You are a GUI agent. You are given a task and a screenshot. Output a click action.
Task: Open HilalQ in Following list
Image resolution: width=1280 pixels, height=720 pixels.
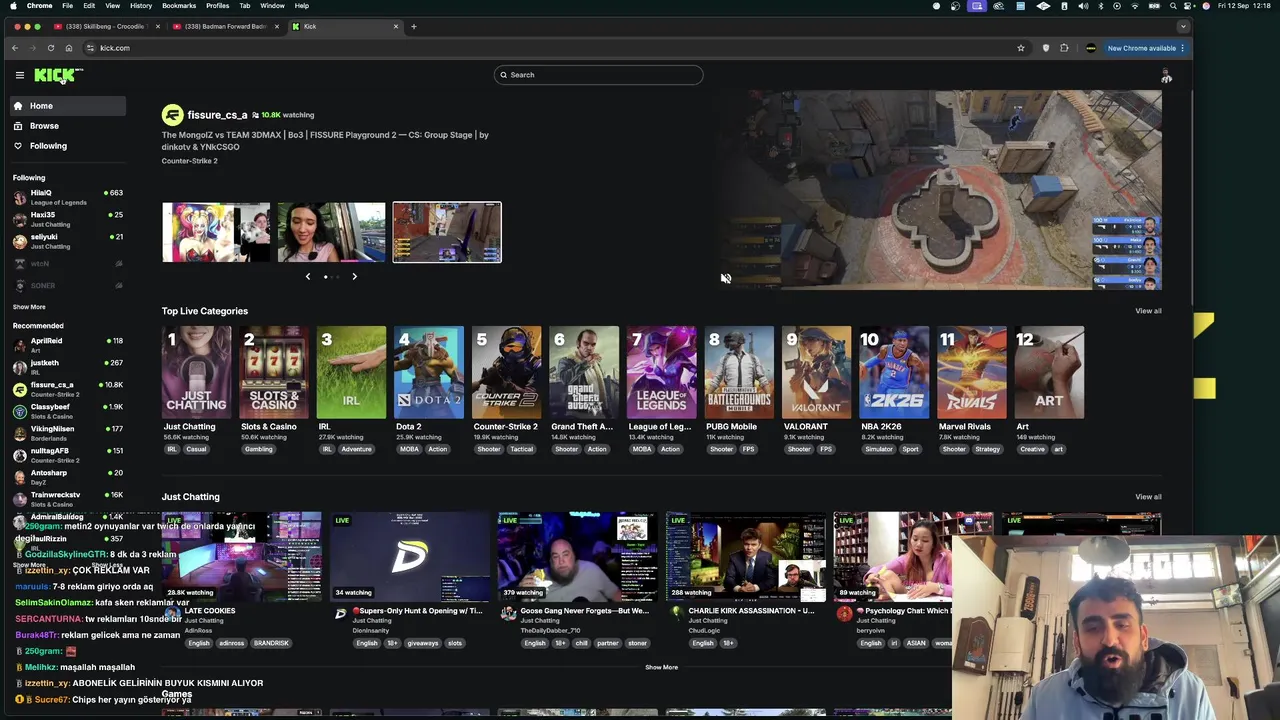(68, 197)
